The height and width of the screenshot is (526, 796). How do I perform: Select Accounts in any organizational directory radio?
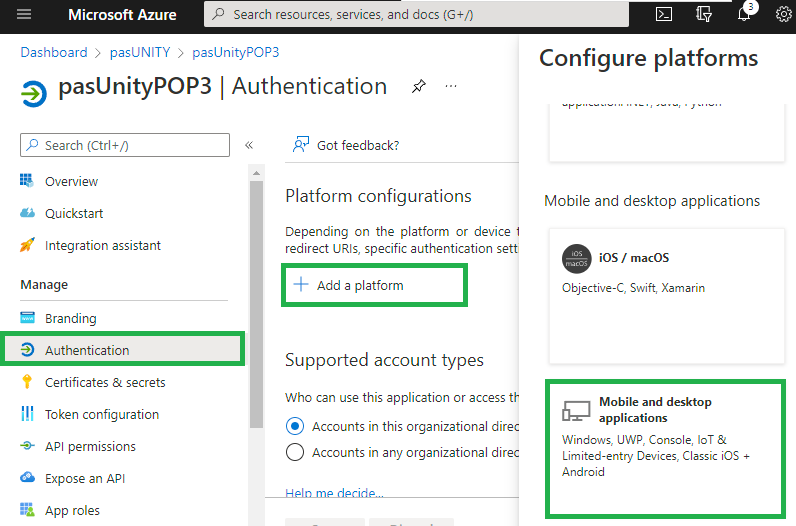click(295, 452)
